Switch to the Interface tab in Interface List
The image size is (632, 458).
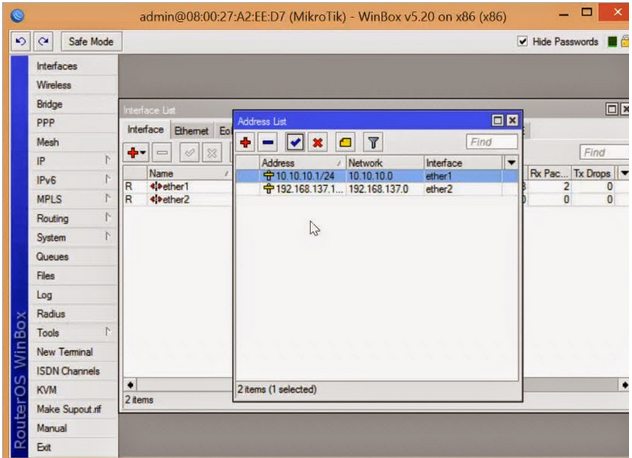pos(146,129)
